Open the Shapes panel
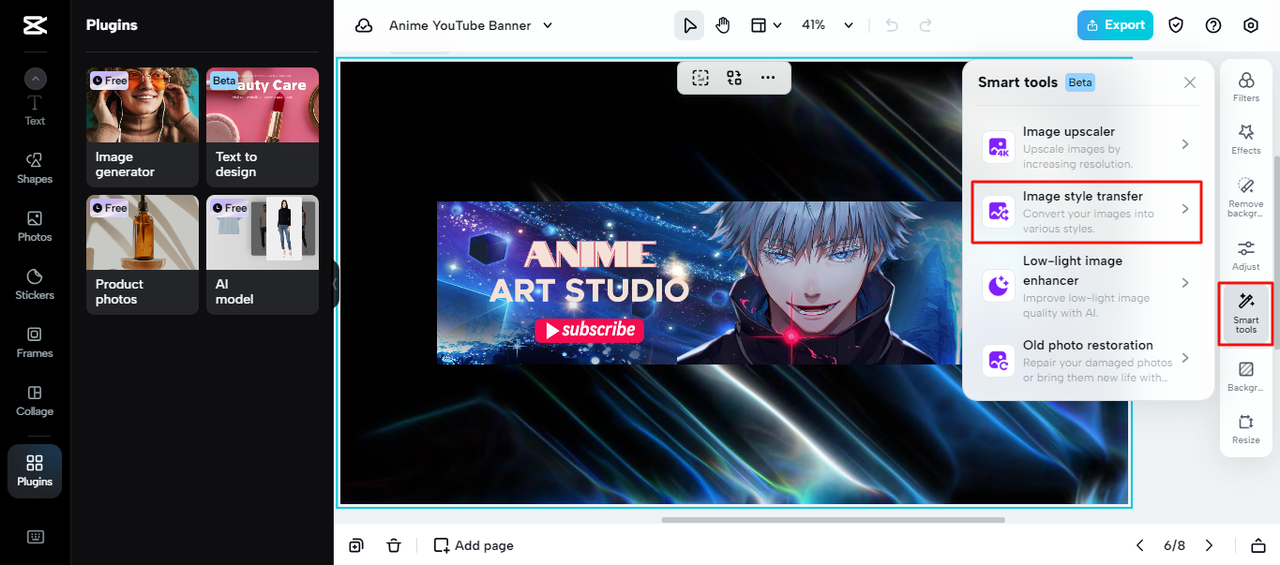This screenshot has width=1280, height=565. (x=35, y=168)
